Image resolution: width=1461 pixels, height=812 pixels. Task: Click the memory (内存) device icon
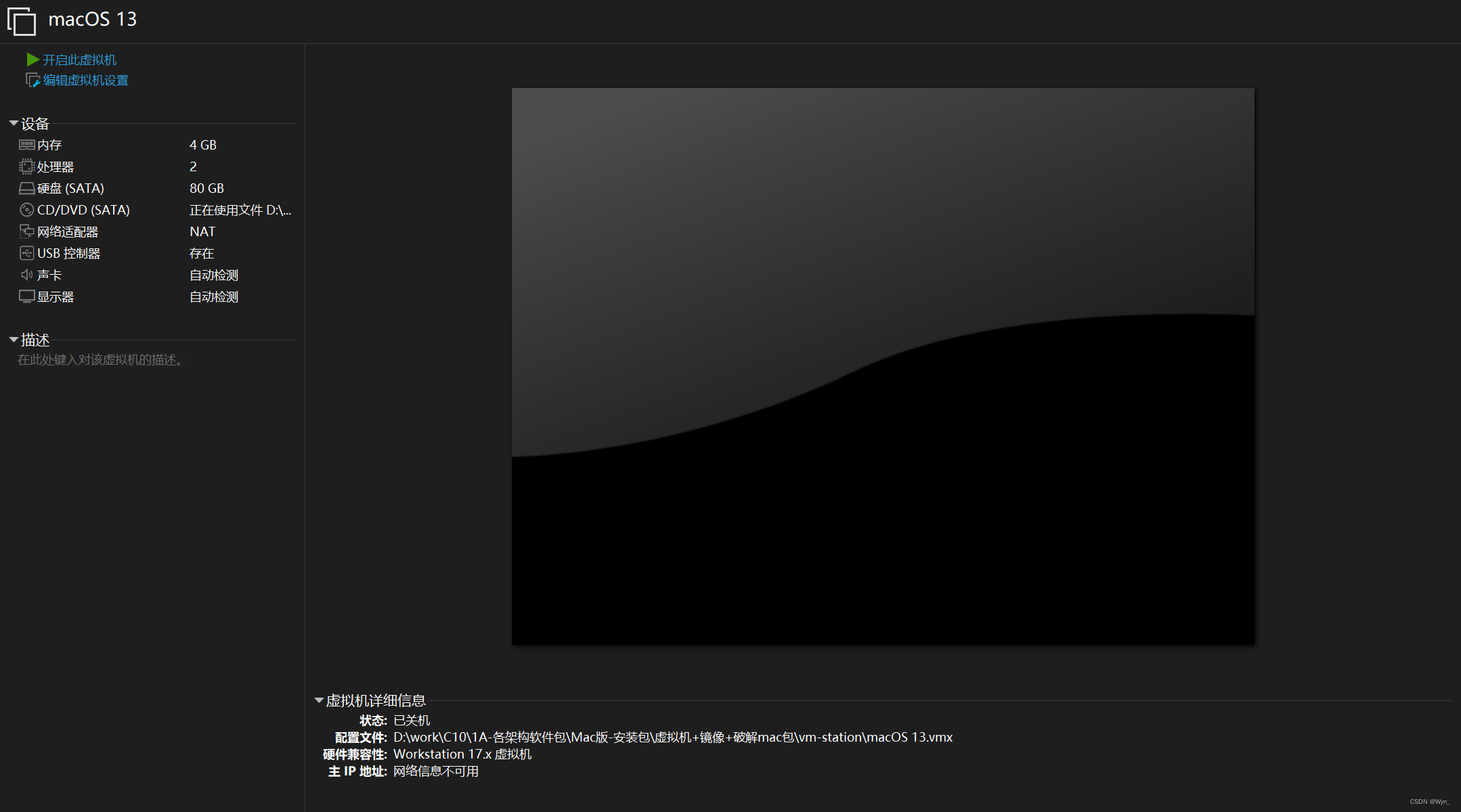click(x=26, y=145)
